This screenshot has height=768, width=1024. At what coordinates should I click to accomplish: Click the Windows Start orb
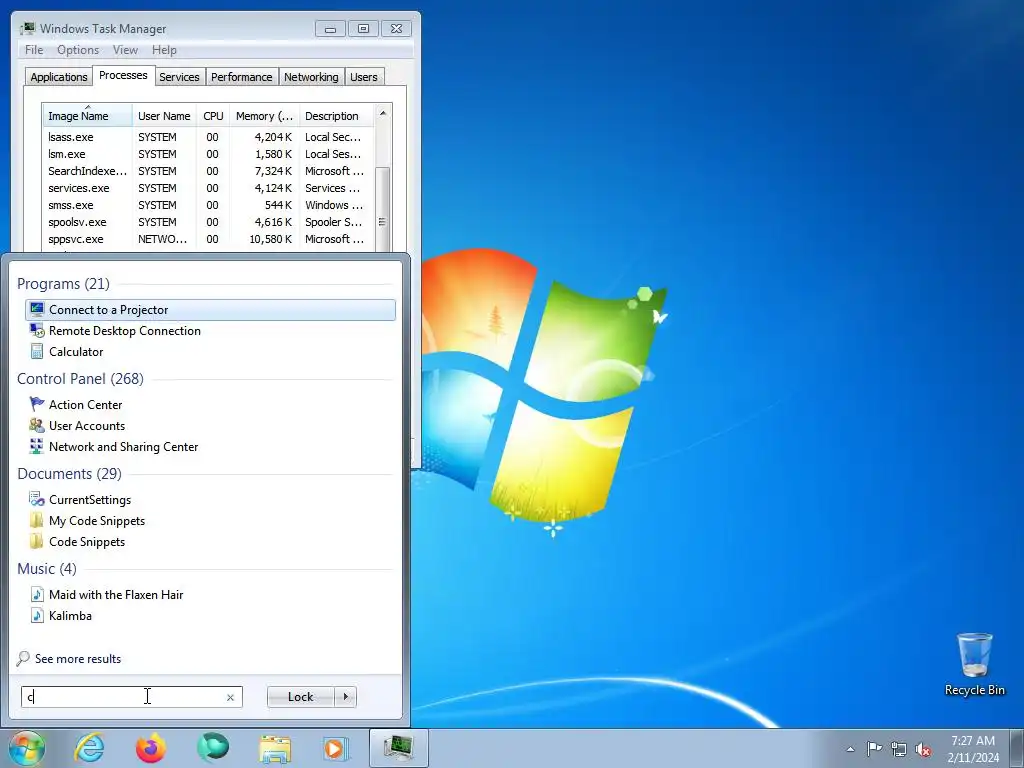click(27, 748)
